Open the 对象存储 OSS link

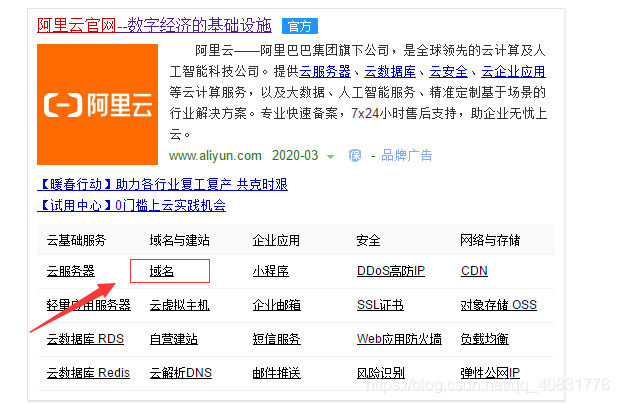coord(499,305)
